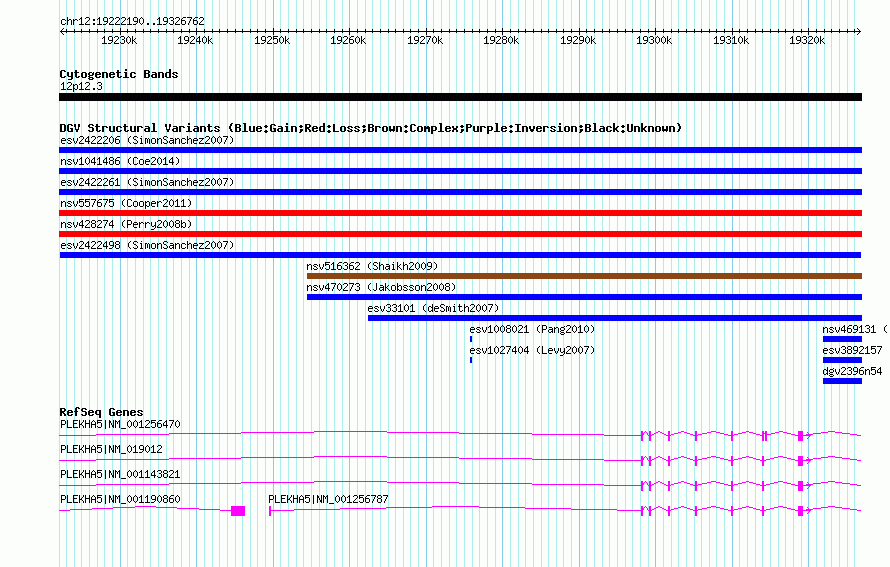Click the chr12:19222190..19326762 coordinate label
Image resolution: width=890 pixels, height=567 pixels.
coord(132,21)
